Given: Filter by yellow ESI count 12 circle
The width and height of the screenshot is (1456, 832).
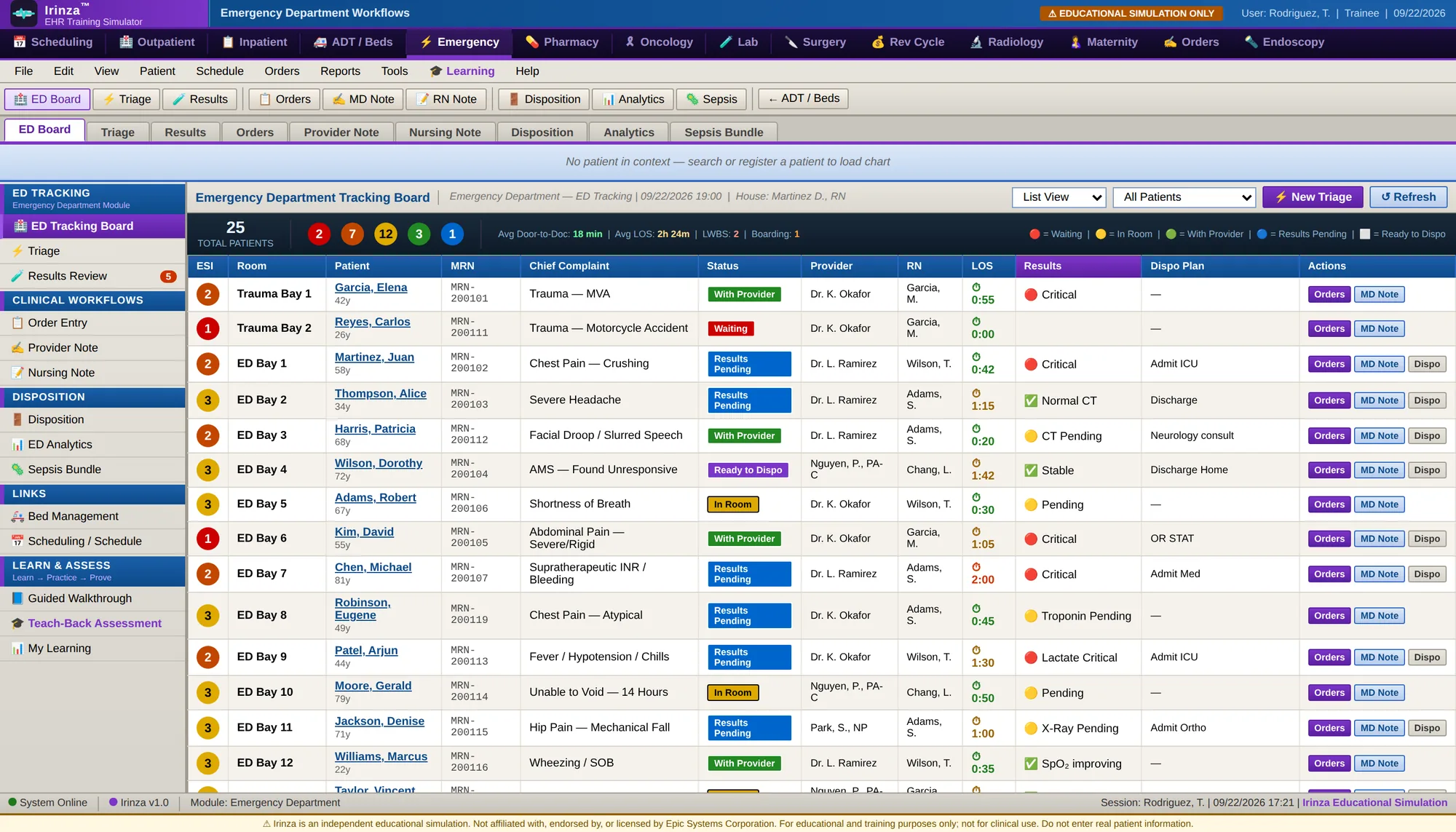Looking at the screenshot, I should 386,234.
